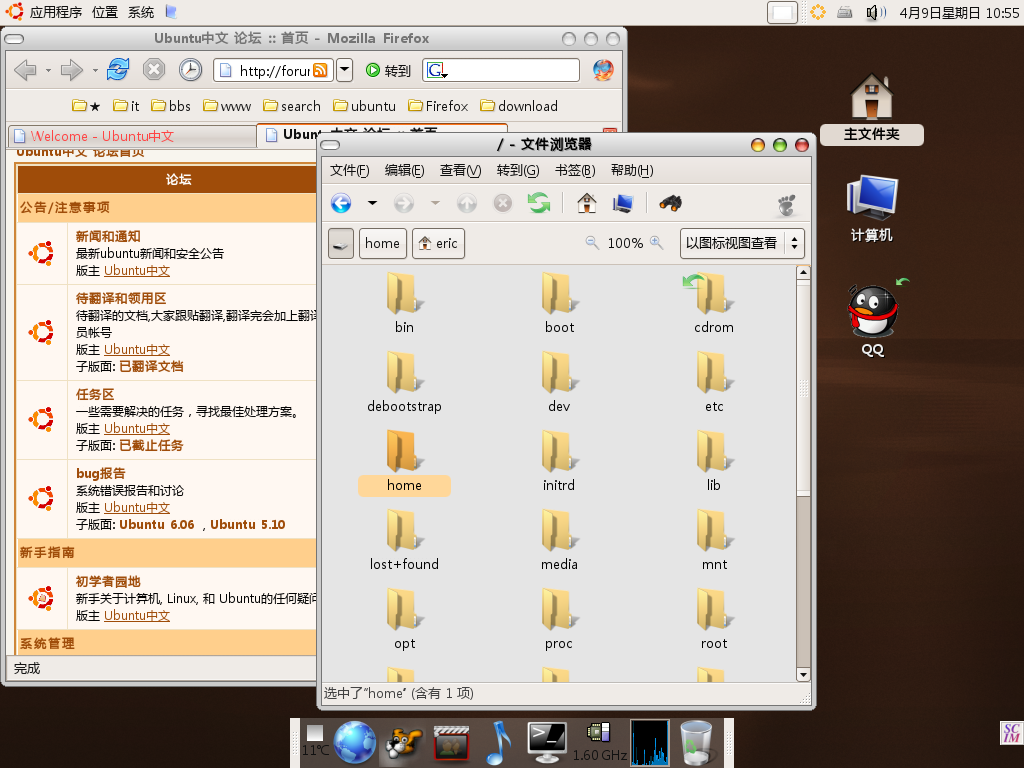Select the dev folder

coord(559,383)
